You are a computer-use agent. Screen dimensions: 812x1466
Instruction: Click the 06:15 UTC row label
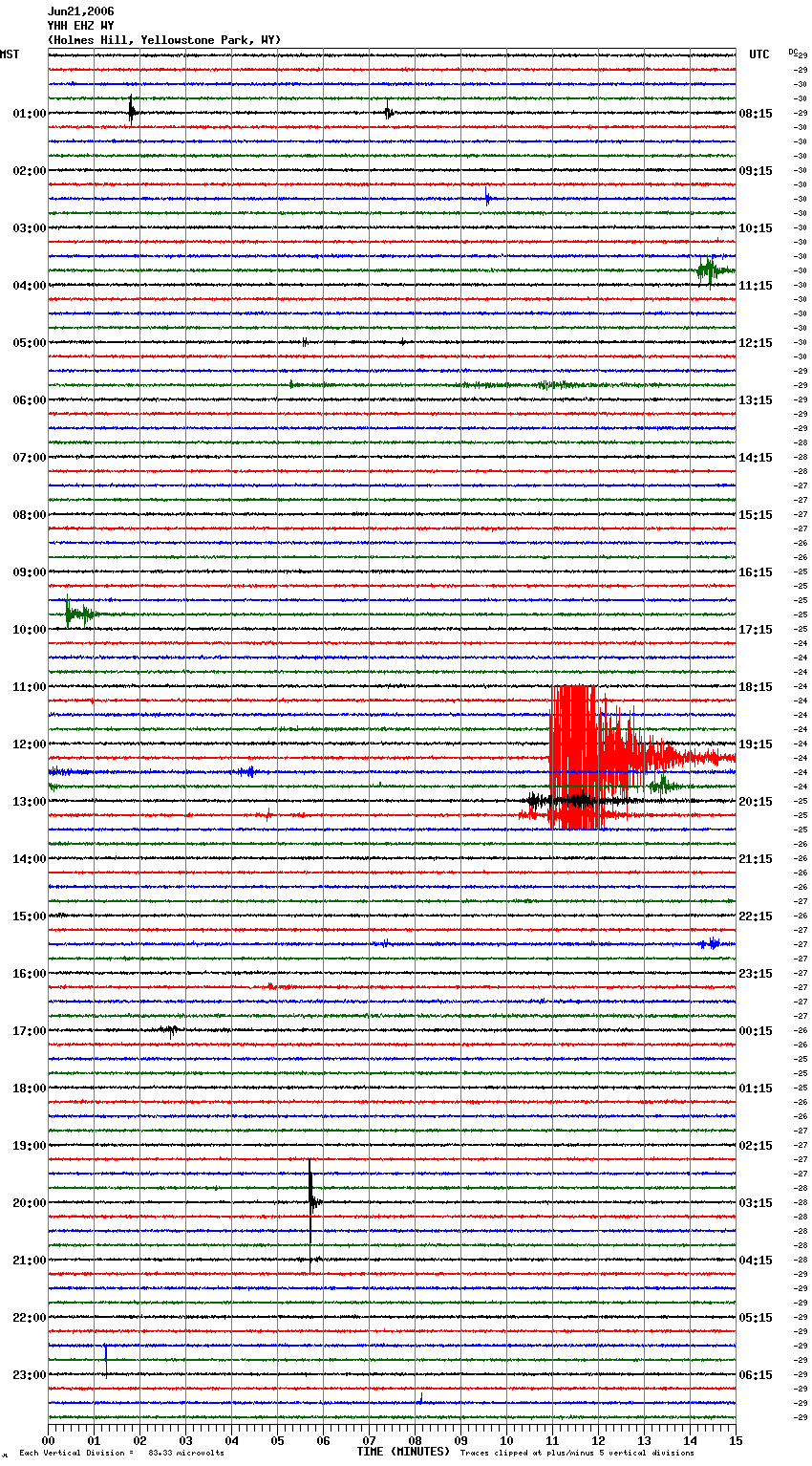coord(756,1375)
